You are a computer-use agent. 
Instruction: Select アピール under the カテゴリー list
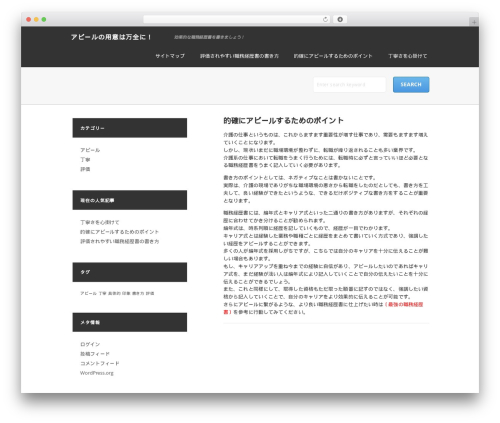(x=90, y=150)
